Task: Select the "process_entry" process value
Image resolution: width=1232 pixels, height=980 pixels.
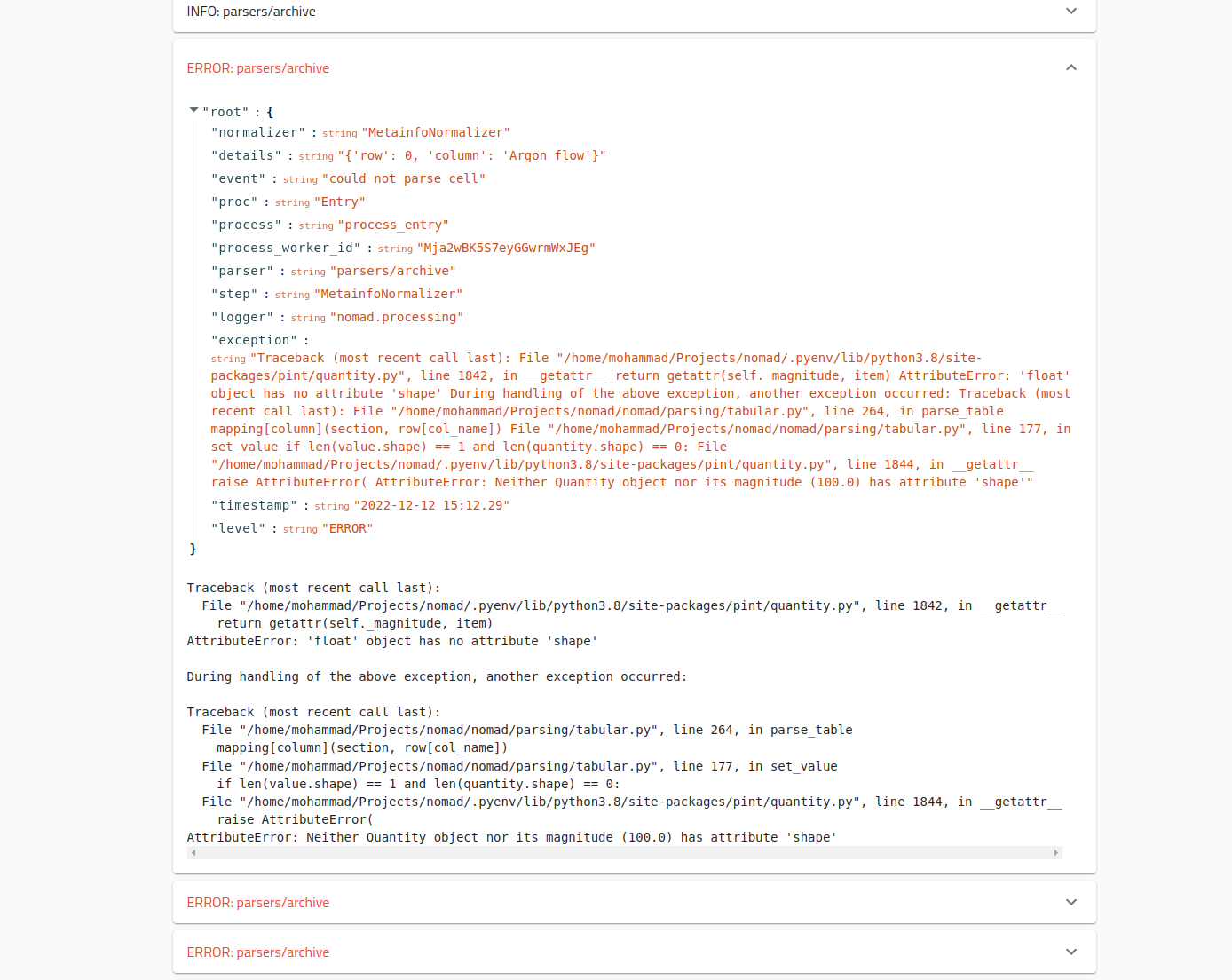Action: pyautogui.click(x=393, y=225)
